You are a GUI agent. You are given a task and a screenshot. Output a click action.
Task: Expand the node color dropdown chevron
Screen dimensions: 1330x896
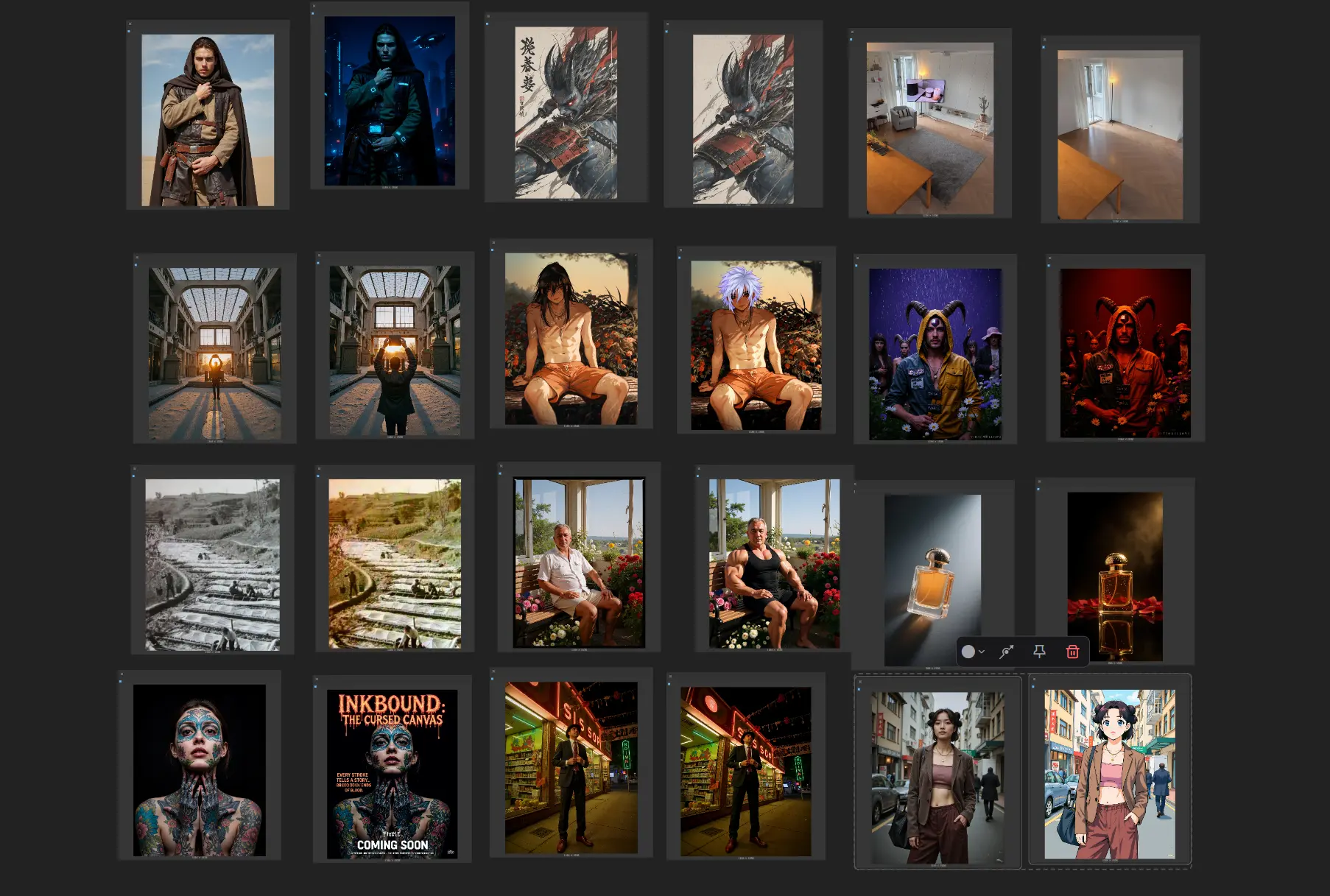point(982,652)
